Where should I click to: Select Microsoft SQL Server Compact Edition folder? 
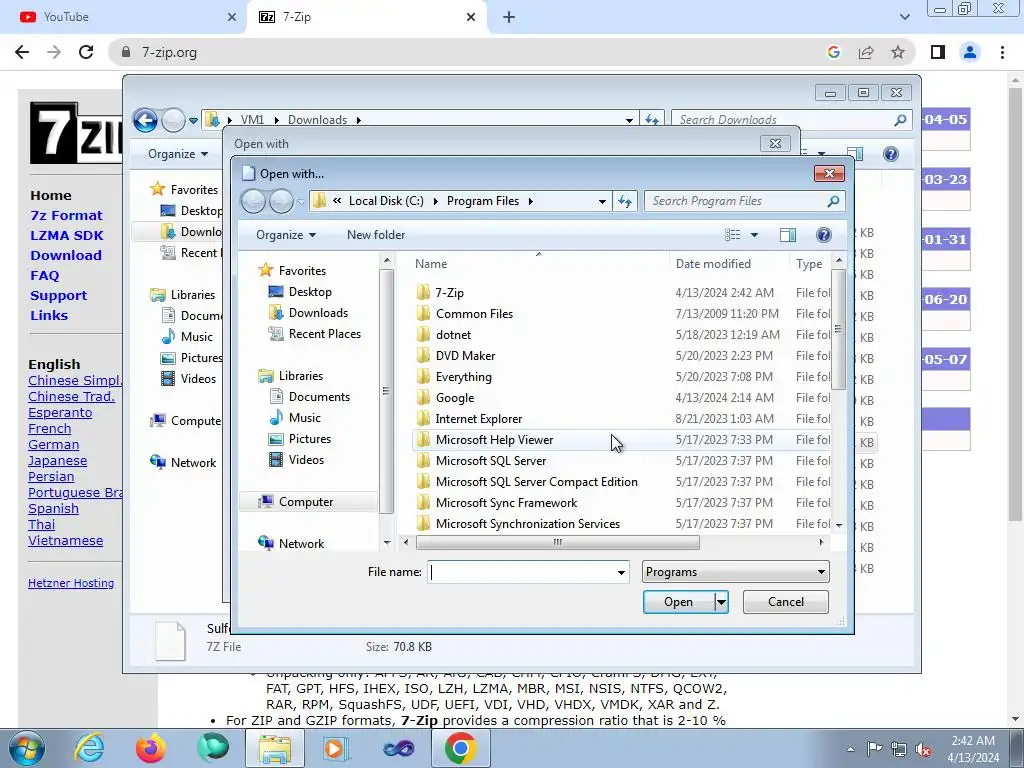tap(536, 481)
